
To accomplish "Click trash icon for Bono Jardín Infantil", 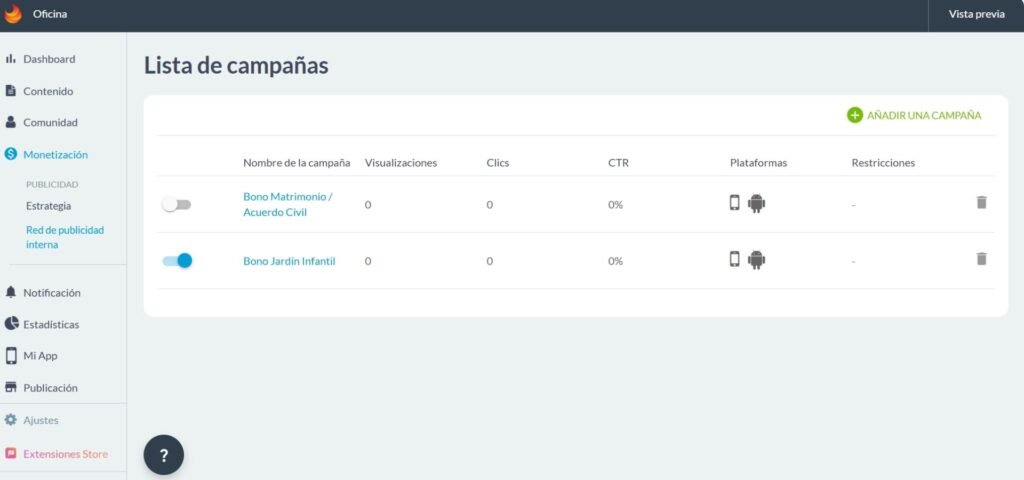I will (981, 259).
